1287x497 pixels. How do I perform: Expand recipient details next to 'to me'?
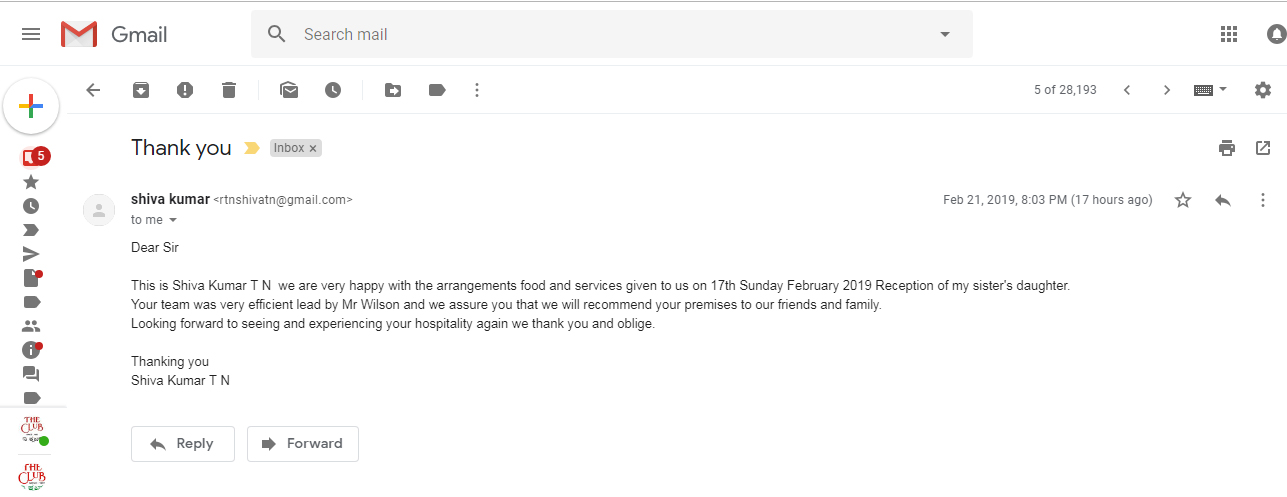point(173,220)
